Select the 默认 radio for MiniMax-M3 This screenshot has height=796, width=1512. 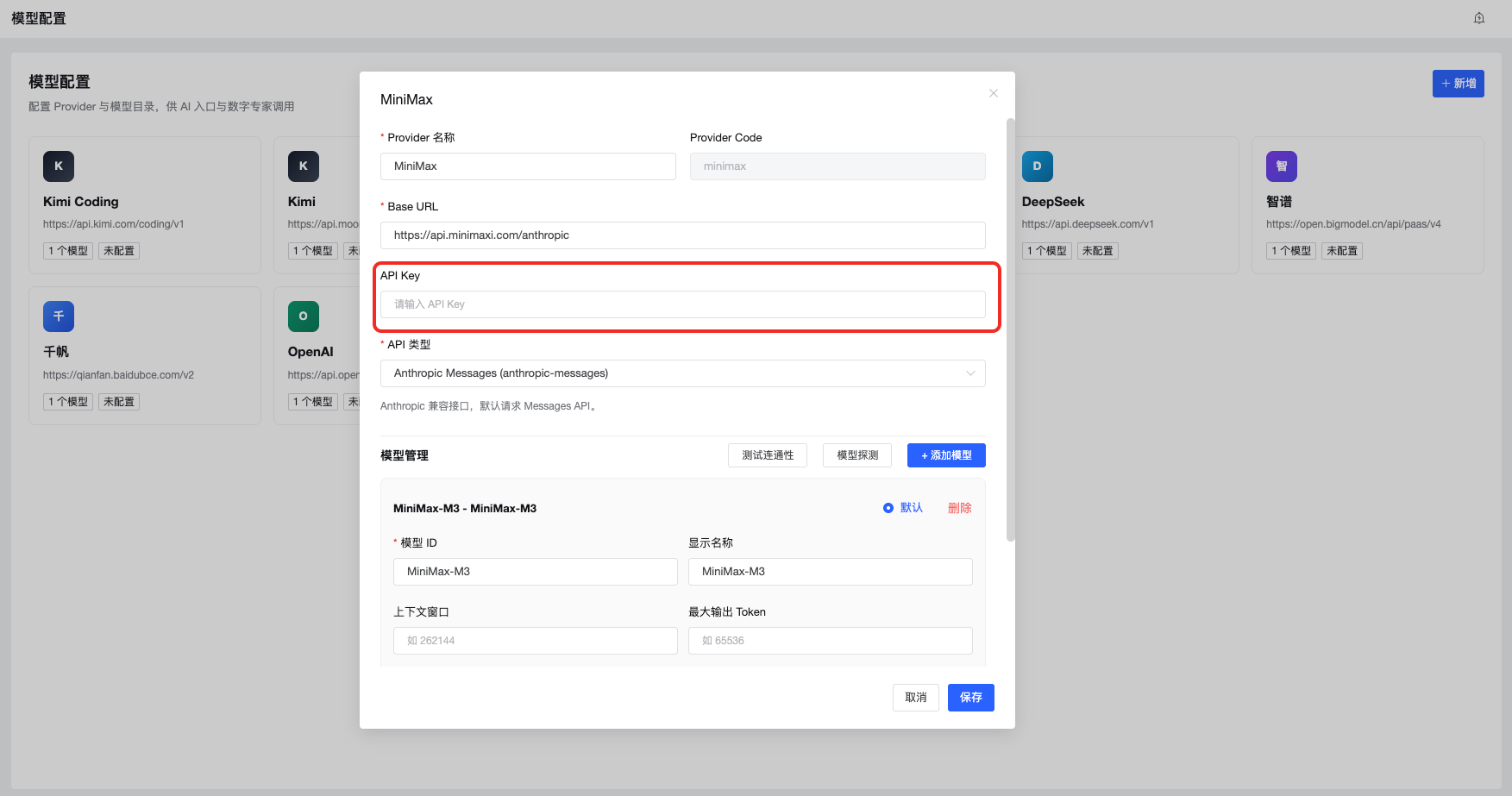click(x=888, y=508)
